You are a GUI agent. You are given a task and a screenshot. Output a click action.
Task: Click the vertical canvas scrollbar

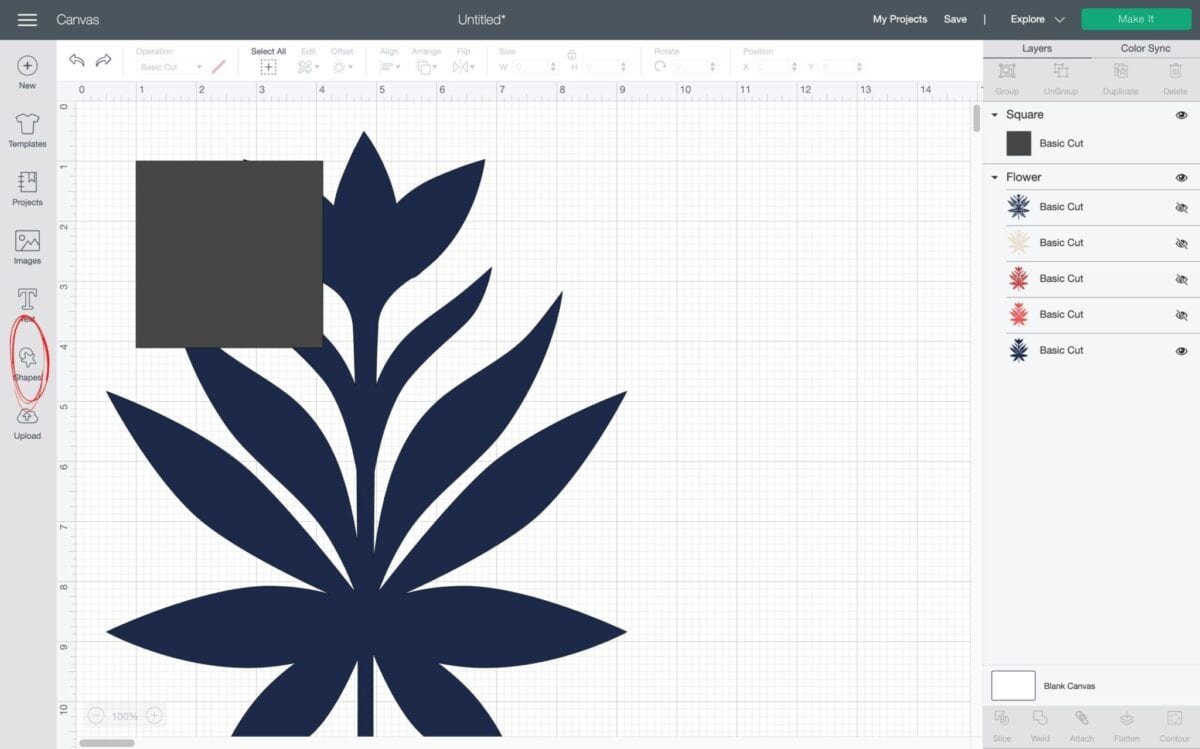tap(977, 118)
